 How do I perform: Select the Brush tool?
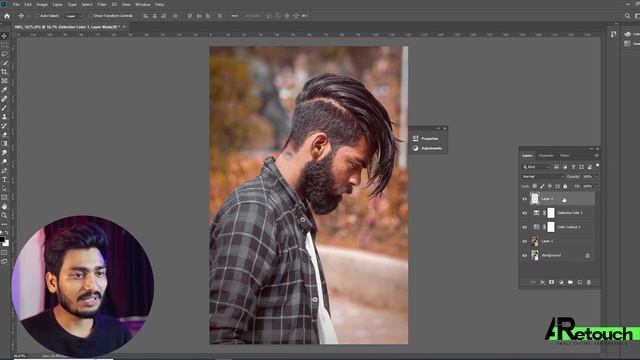point(4,108)
